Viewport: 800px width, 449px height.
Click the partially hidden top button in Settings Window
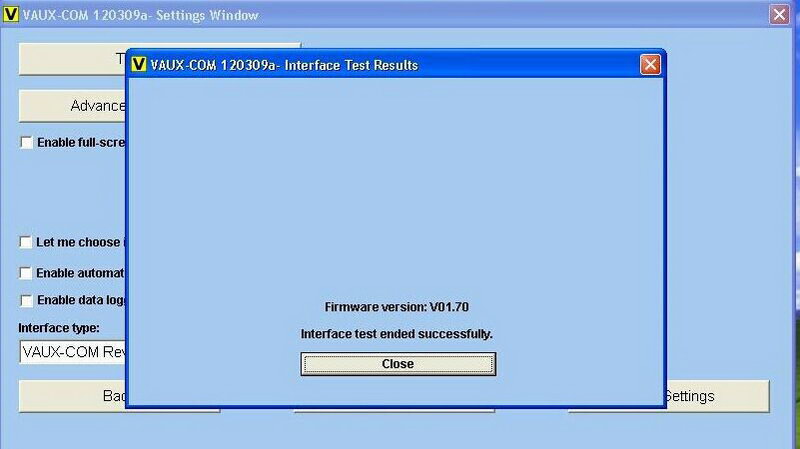coord(72,59)
